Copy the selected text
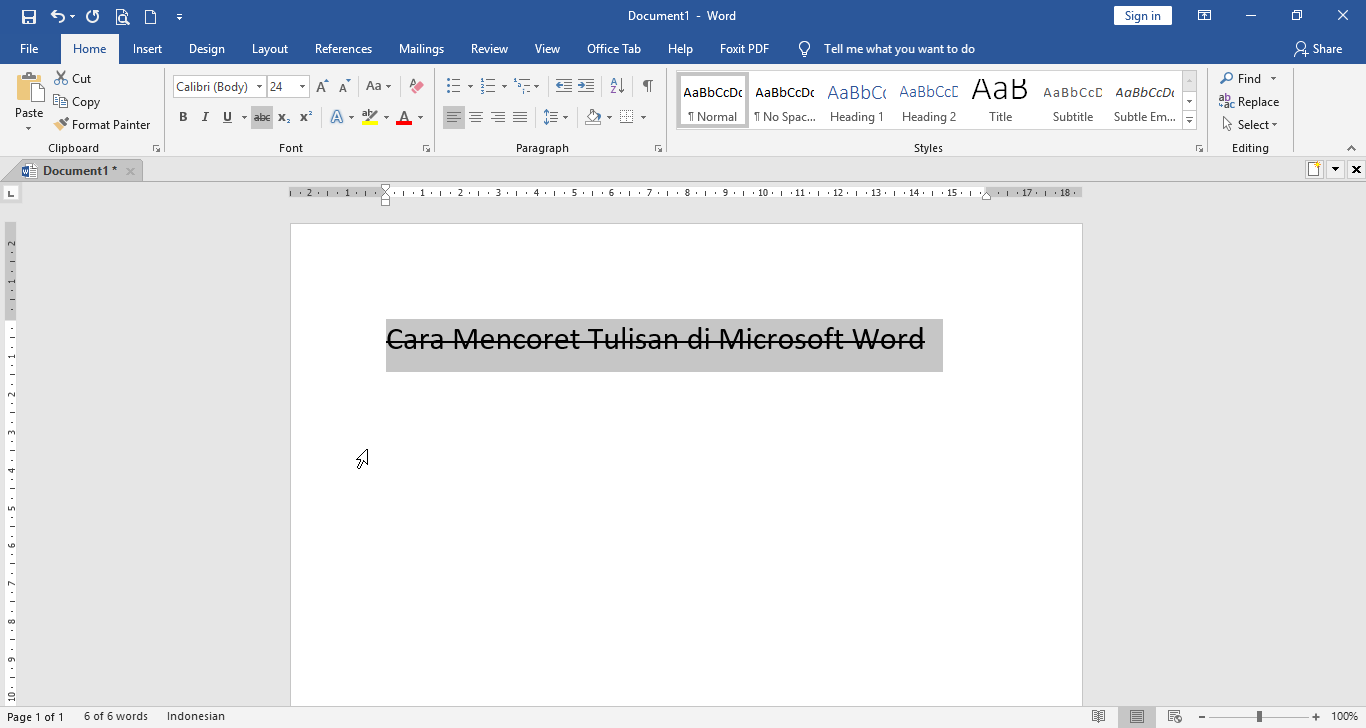1366x728 pixels. point(76,101)
